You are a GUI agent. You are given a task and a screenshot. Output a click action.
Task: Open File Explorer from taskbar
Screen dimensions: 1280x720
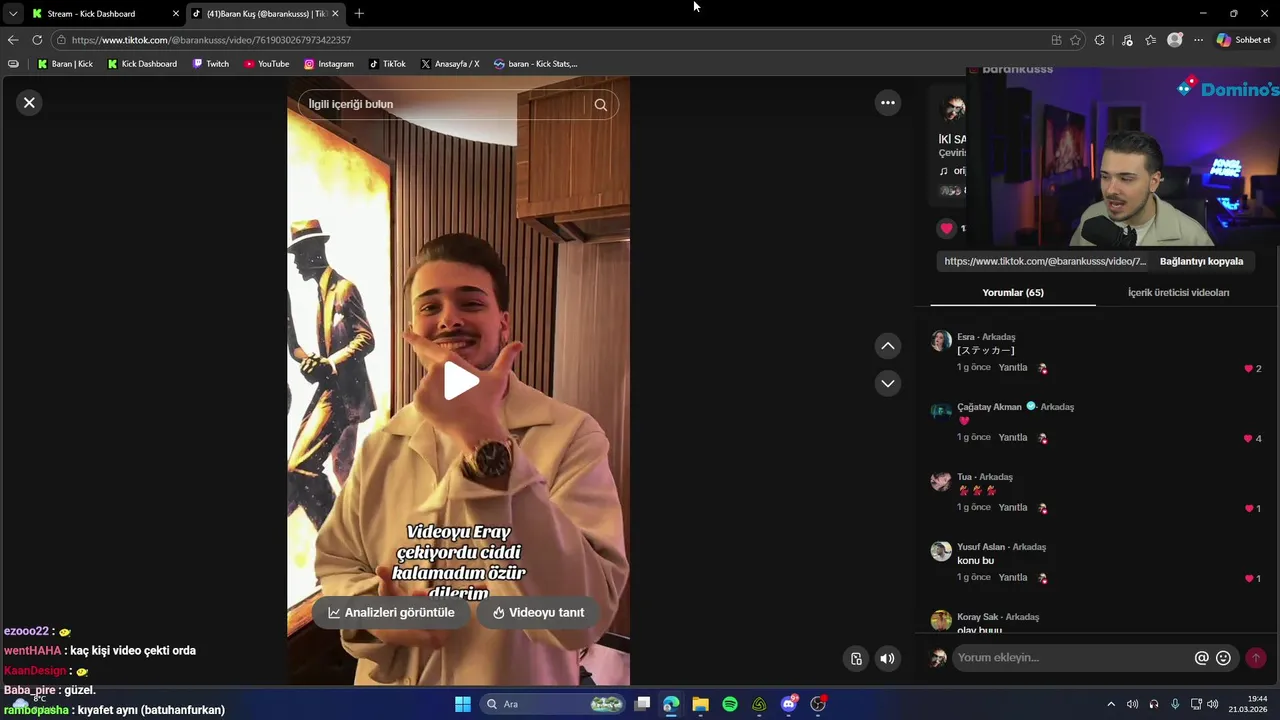click(701, 704)
